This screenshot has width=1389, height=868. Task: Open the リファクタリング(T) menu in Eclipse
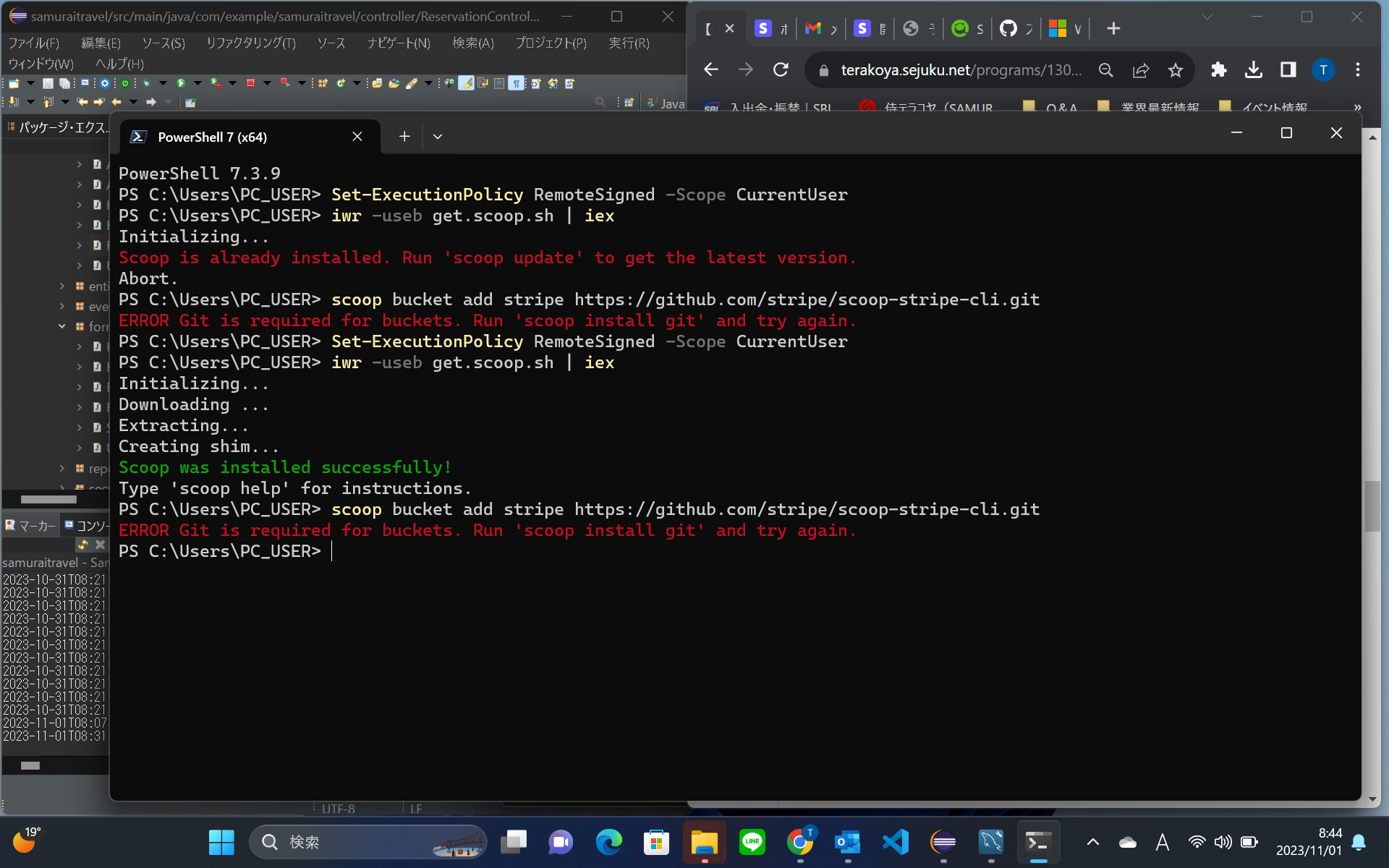pos(251,43)
